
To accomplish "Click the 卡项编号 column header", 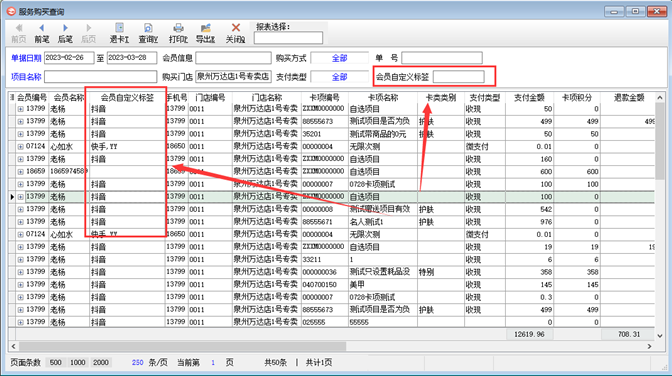I will [x=324, y=98].
